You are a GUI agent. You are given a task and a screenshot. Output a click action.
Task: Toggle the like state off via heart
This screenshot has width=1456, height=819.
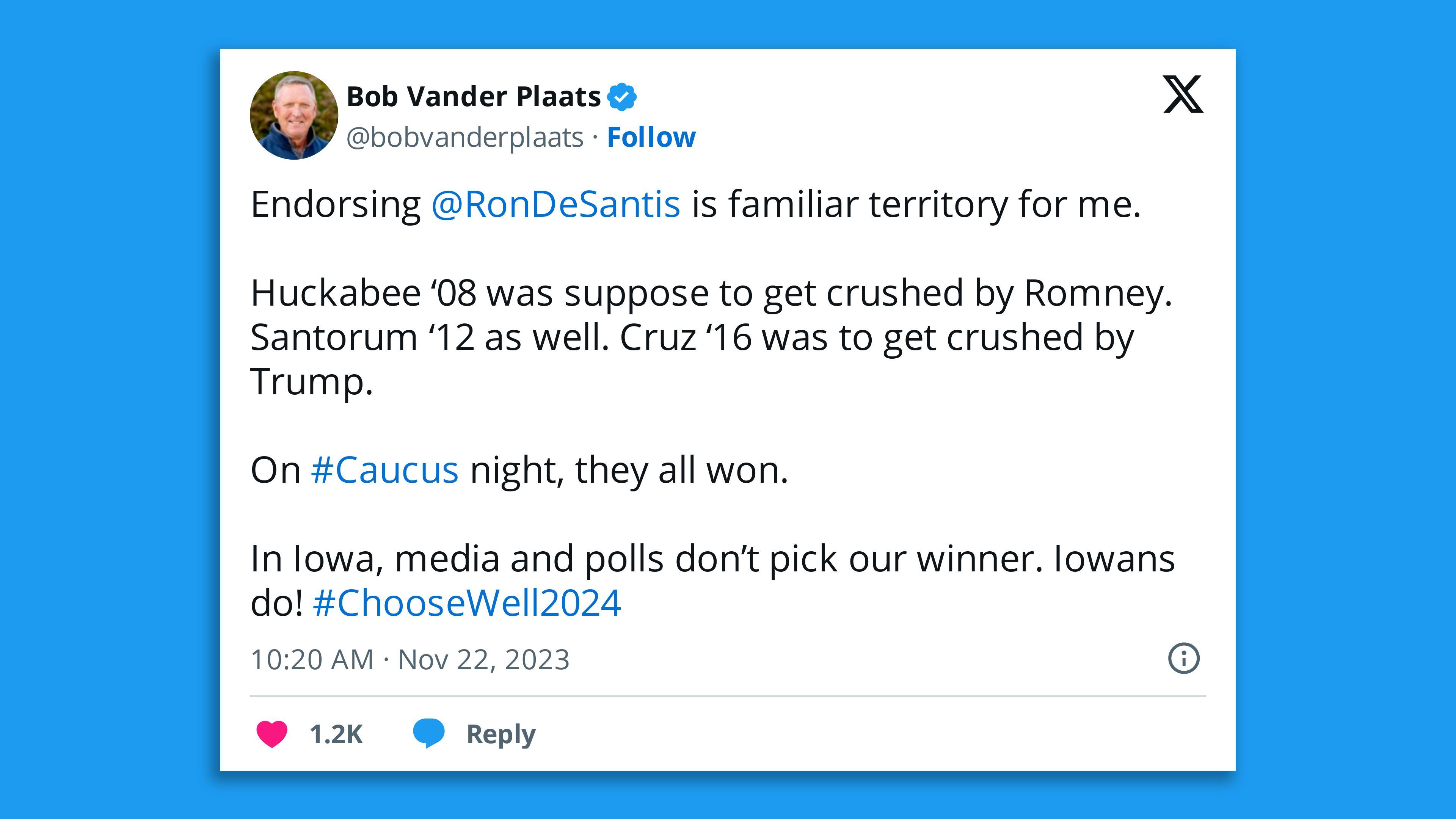point(273,733)
